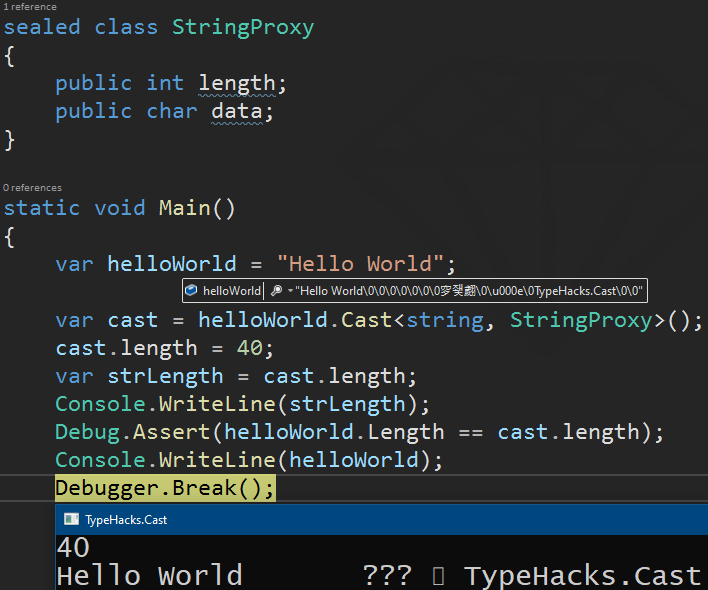Click the helloWorld name in the datatip
The image size is (708, 590).
(232, 291)
